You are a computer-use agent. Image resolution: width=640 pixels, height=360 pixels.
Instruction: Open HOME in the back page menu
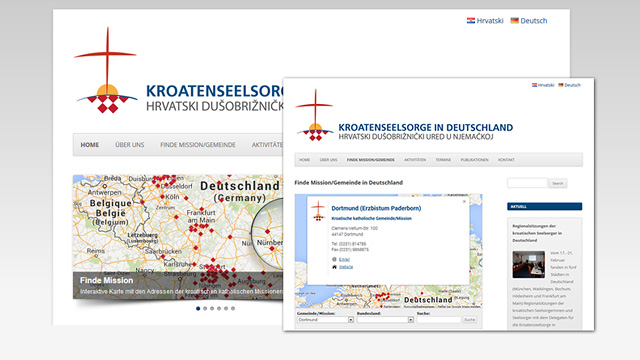coord(89,144)
